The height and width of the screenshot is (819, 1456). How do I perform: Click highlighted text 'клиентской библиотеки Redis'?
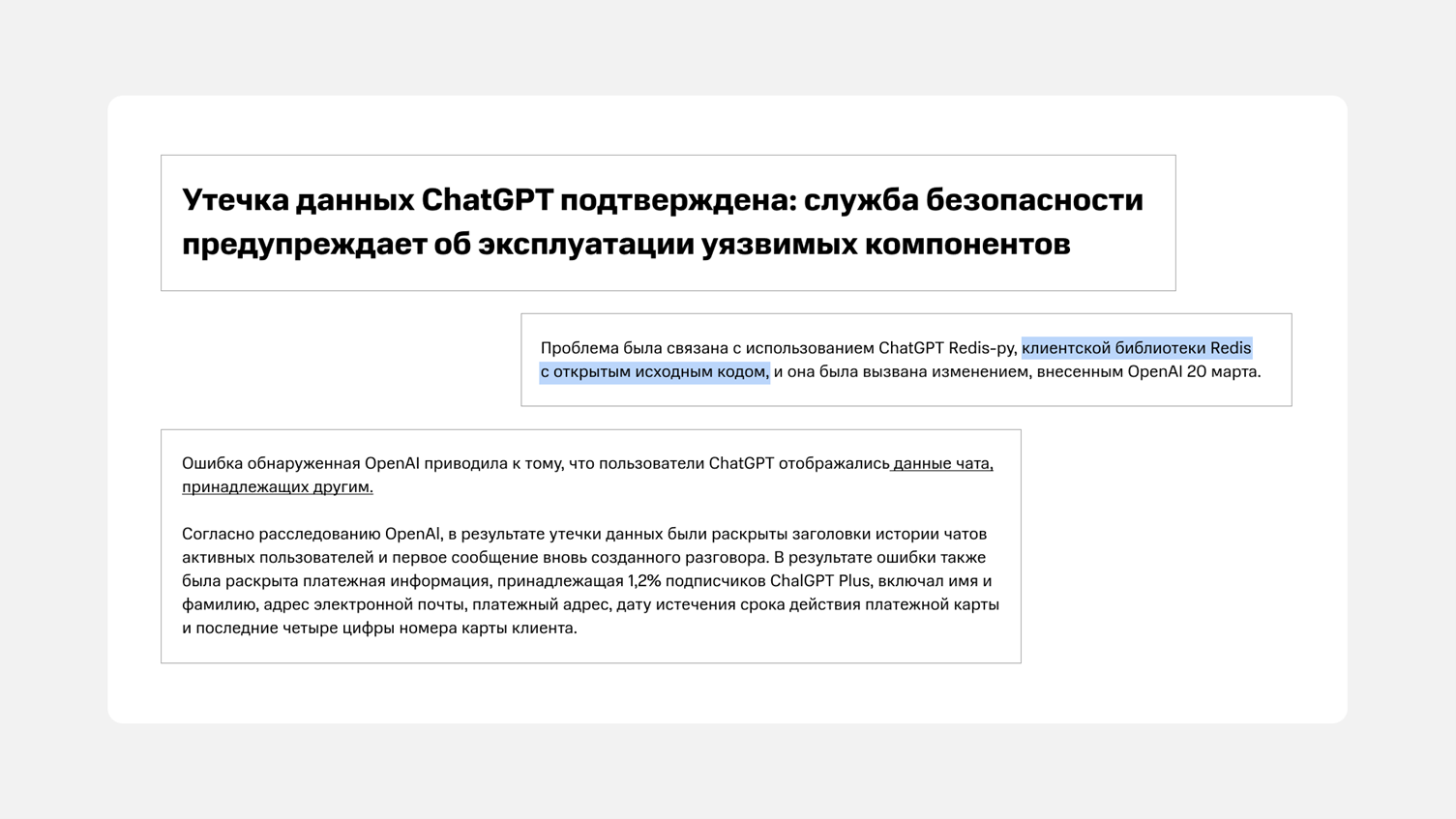coord(1136,348)
